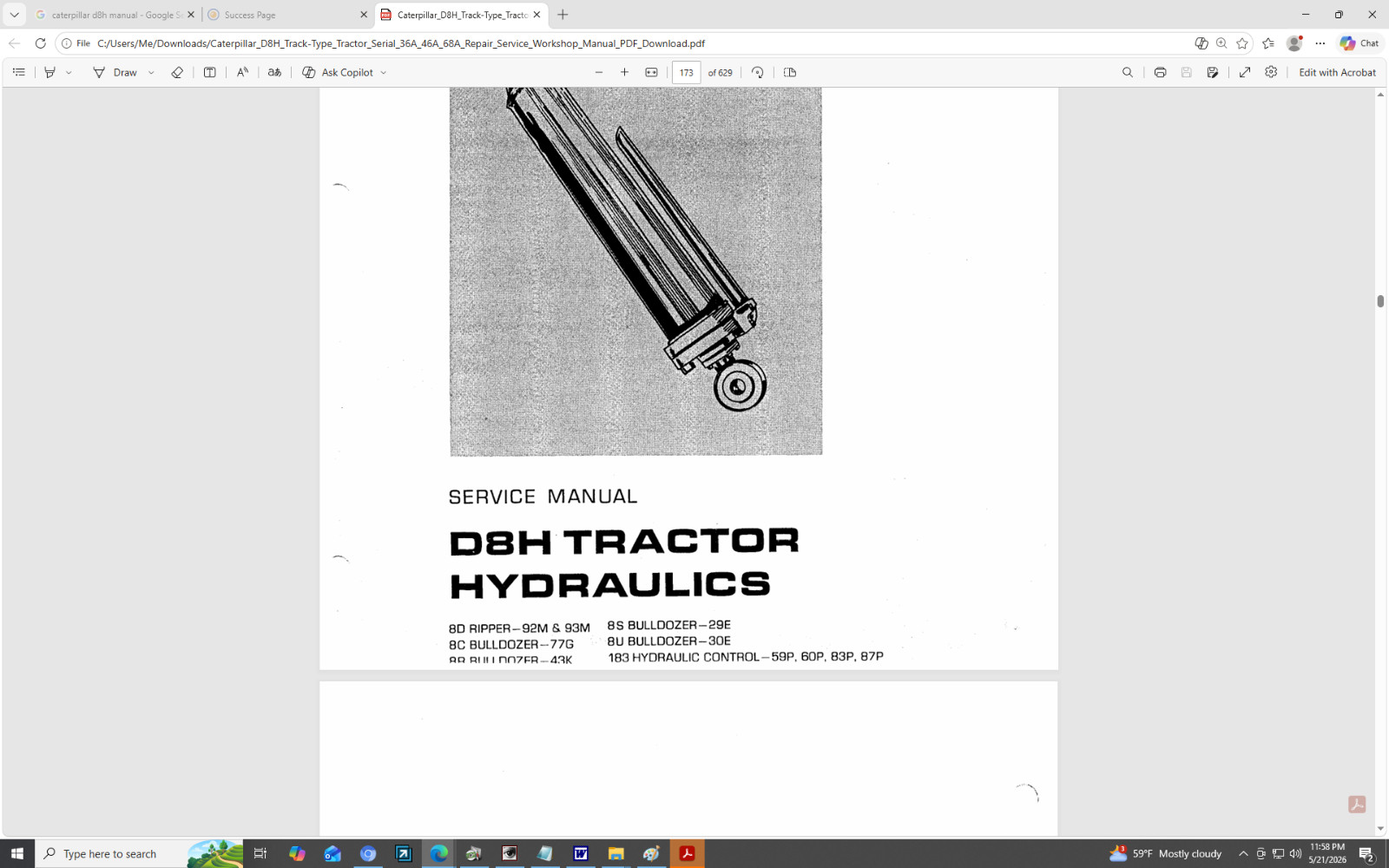Screen dimensions: 1389x868
Task: Close the Success Page tab
Action: click(364, 15)
